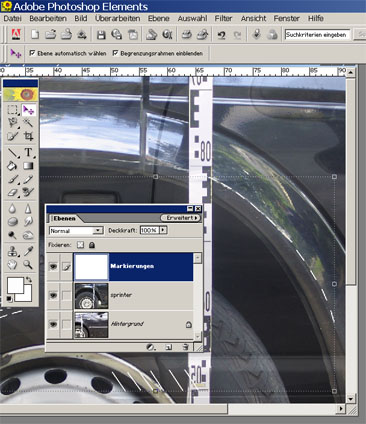
Task: Toggle transparent pixels lock next to Fixieren
Action: coord(80,245)
